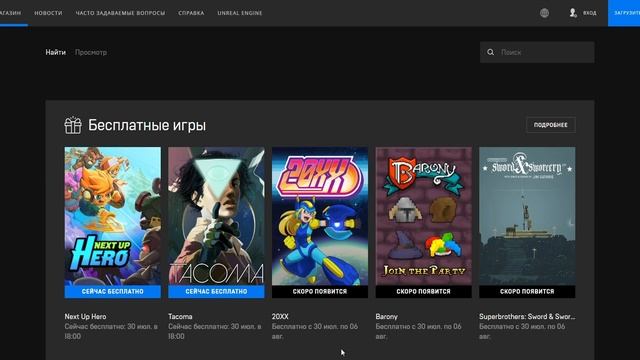
Task: Click СЕЙЧАС БЕСПЛАТНО under Tacoma
Action: click(216, 291)
